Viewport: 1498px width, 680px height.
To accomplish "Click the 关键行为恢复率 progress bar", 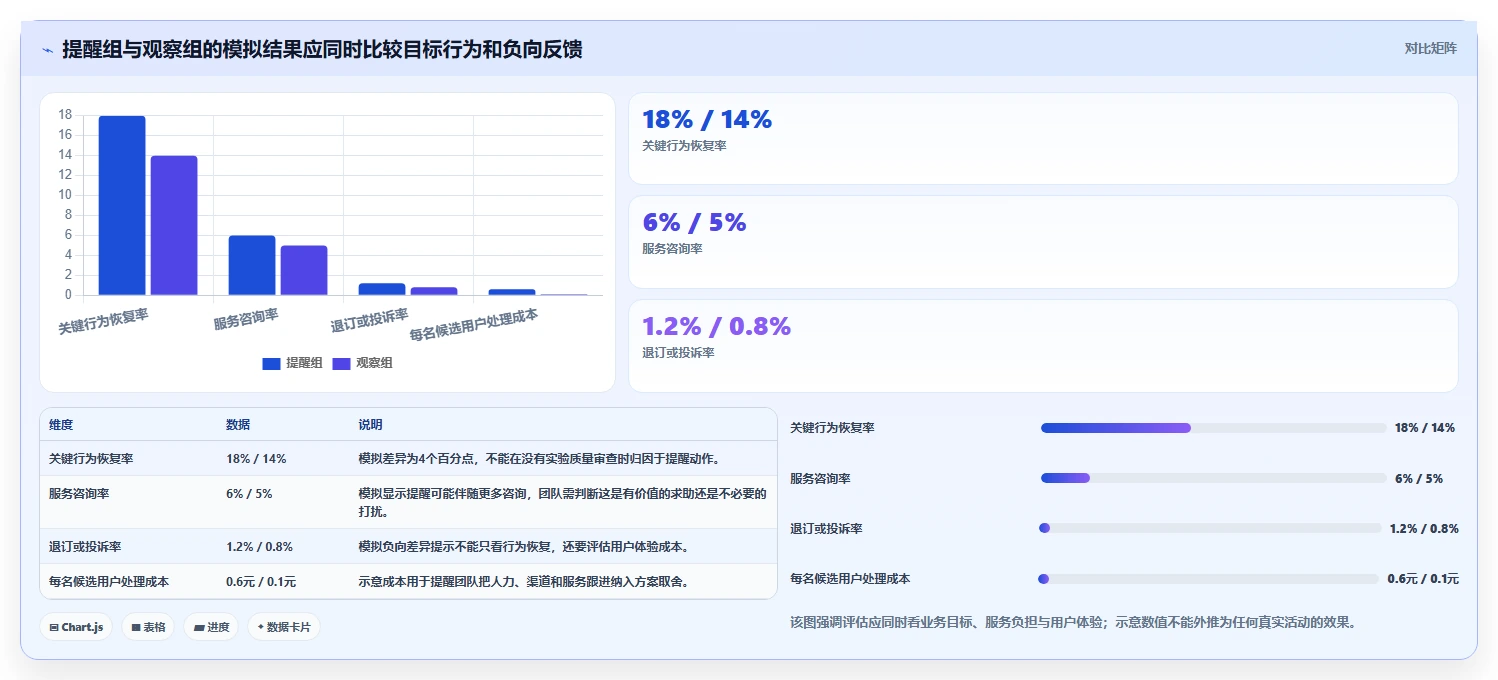I will (1213, 428).
